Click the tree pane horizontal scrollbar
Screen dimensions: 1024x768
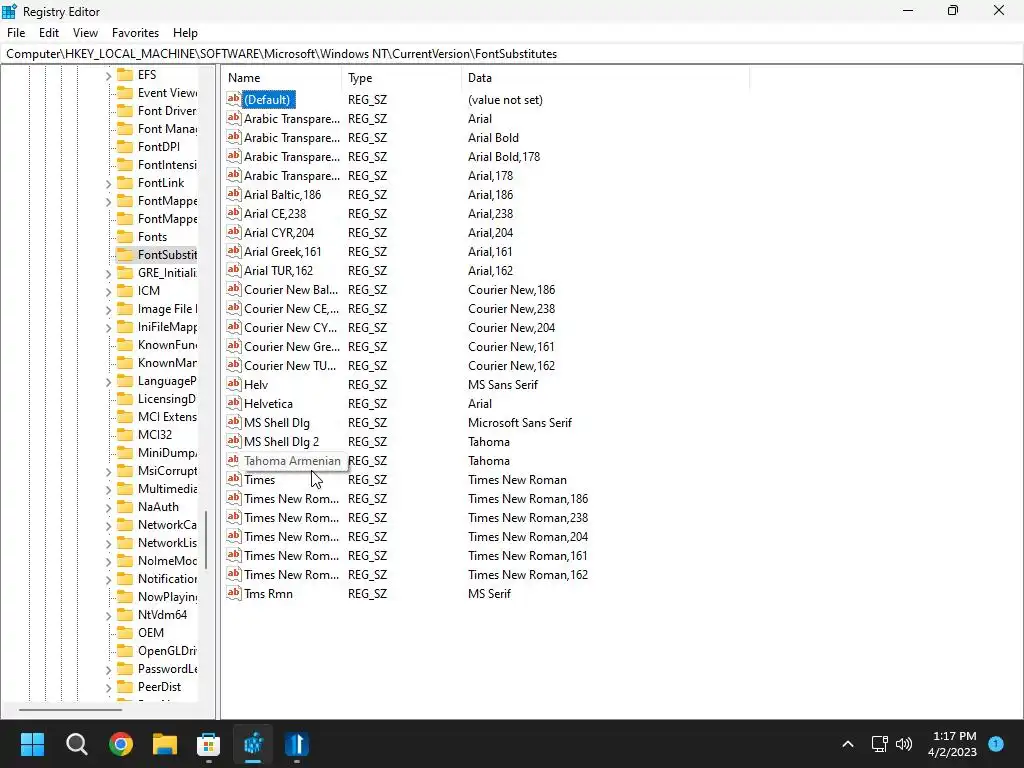pyautogui.click(x=71, y=709)
